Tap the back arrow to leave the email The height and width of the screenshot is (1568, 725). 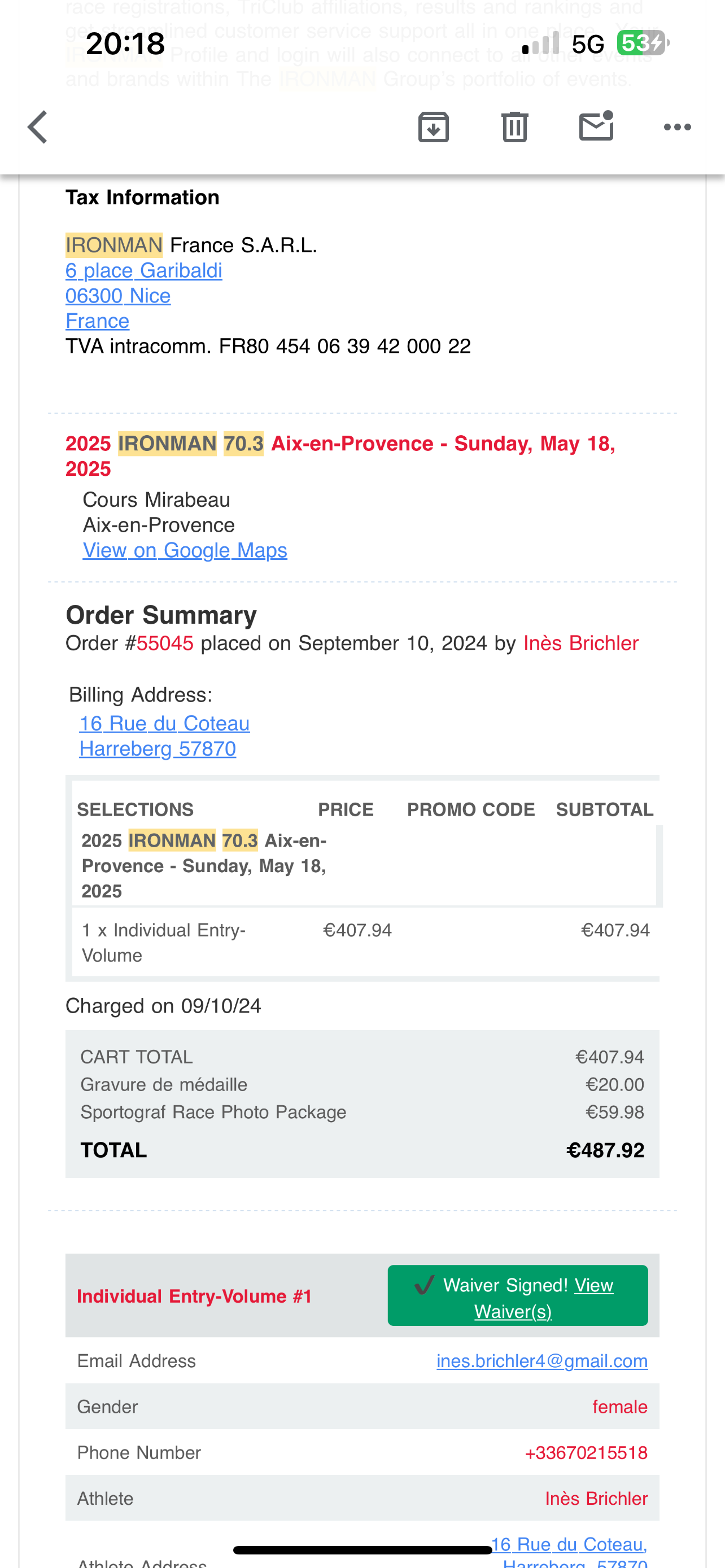(38, 127)
